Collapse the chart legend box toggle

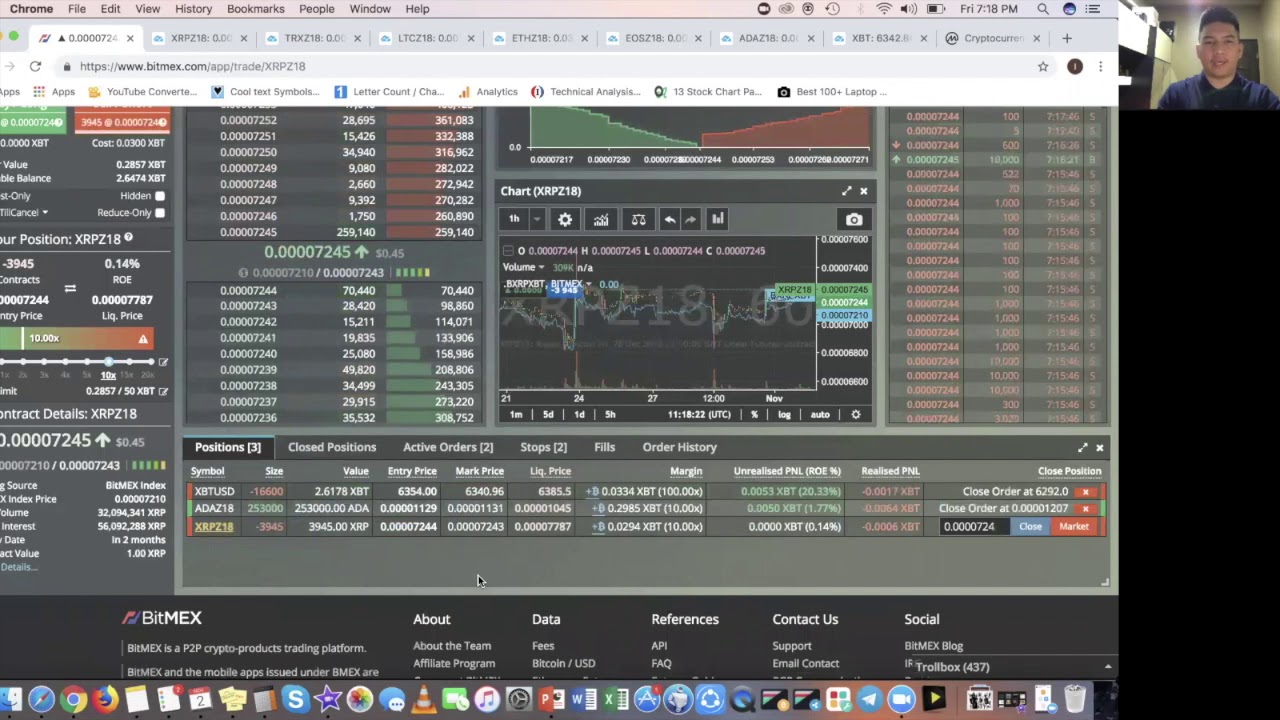tap(508, 251)
